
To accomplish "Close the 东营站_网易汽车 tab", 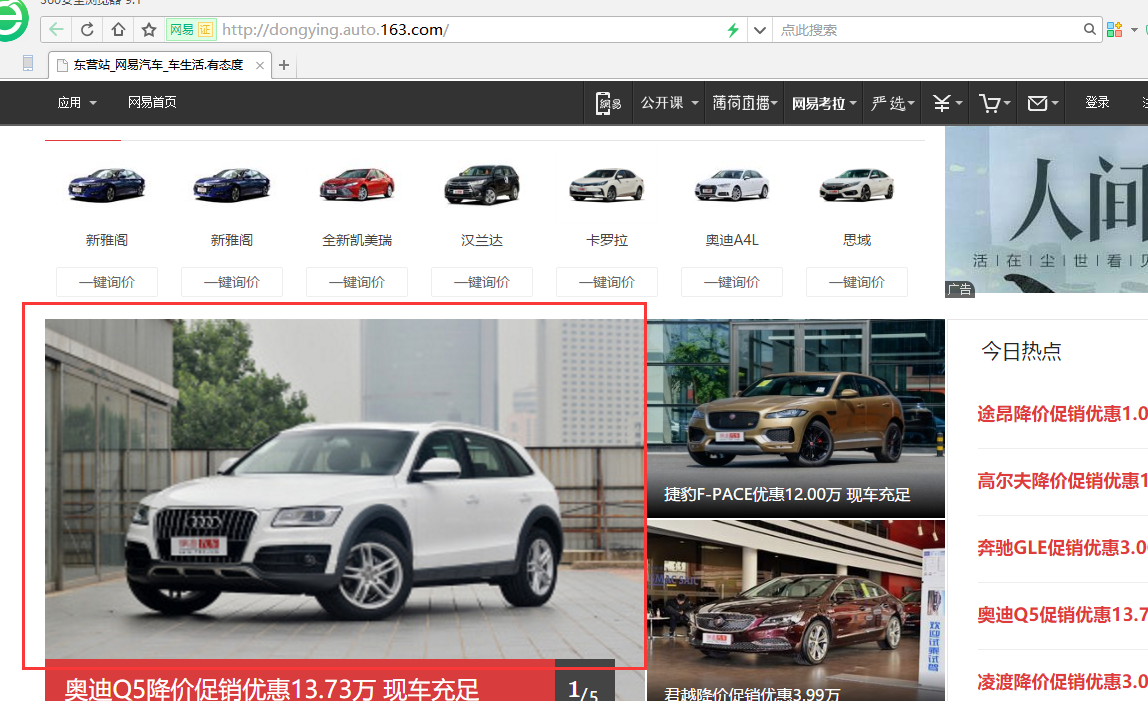I will tap(260, 65).
